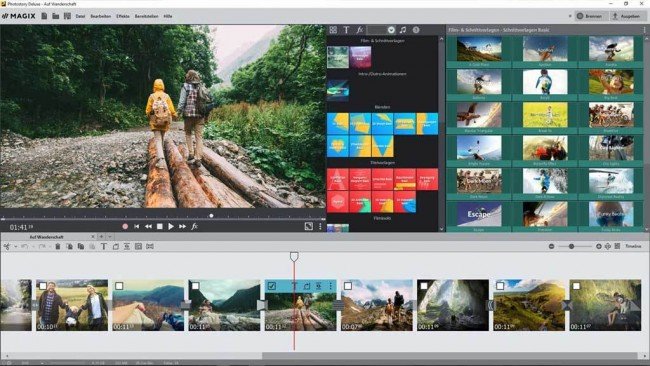This screenshot has width=650, height=366.
Task: Open the preview monitor three-dot menu
Action: coord(320,226)
